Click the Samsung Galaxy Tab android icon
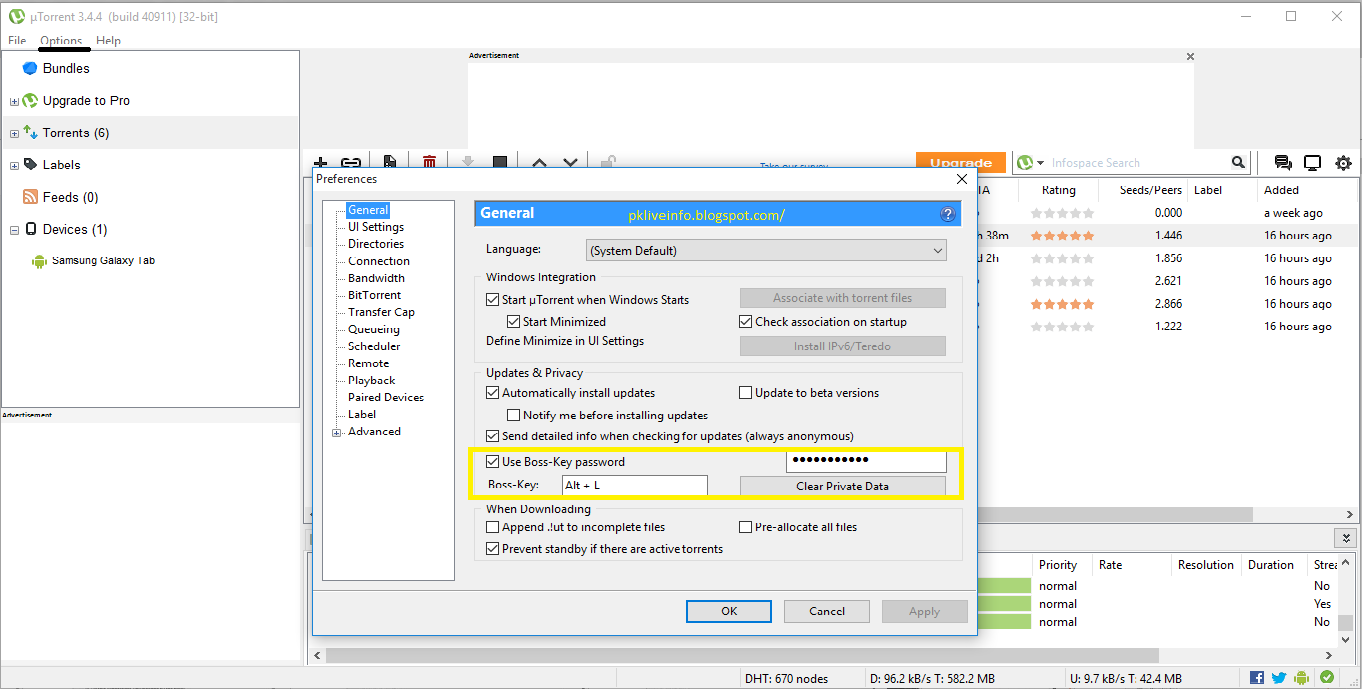This screenshot has height=689, width=1362. [x=40, y=261]
